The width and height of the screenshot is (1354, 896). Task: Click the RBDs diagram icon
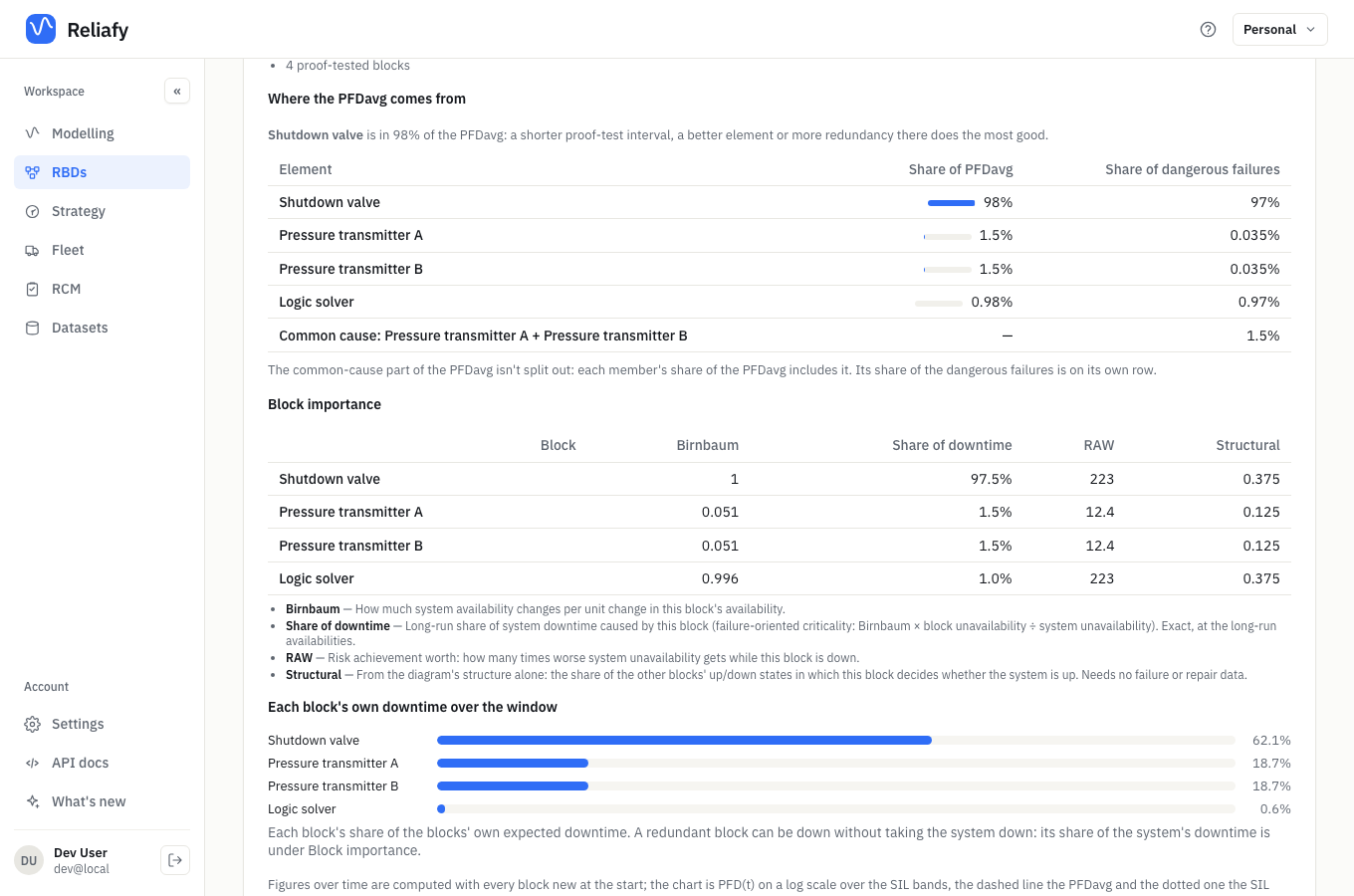pos(32,172)
